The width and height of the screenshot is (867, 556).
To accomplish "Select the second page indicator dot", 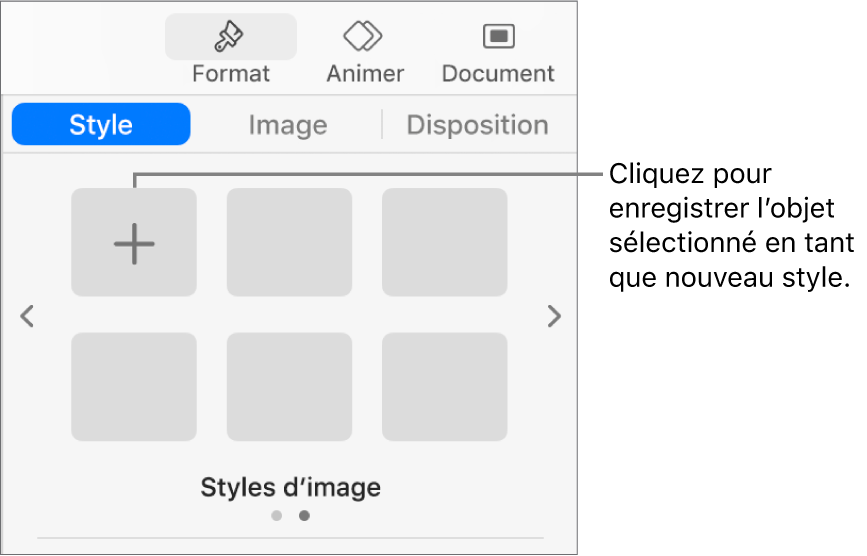I will pos(304,516).
